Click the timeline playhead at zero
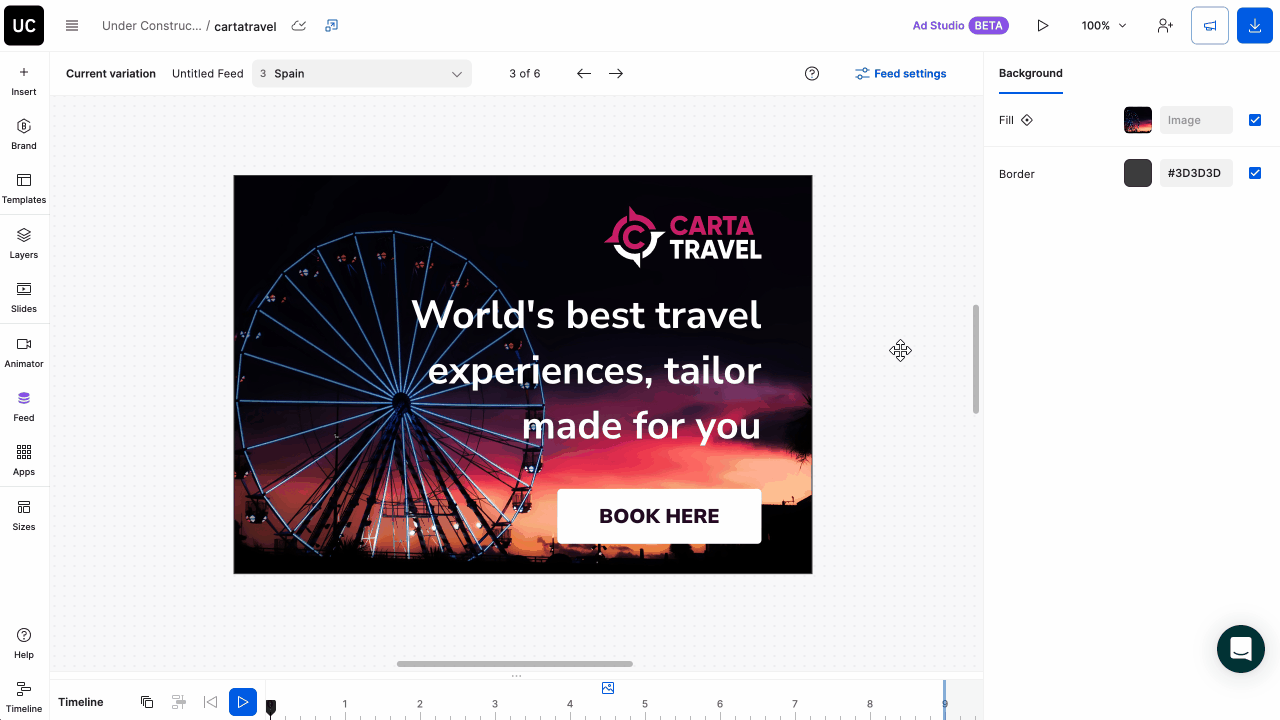Screen dimensions: 1280x720 coord(270,707)
